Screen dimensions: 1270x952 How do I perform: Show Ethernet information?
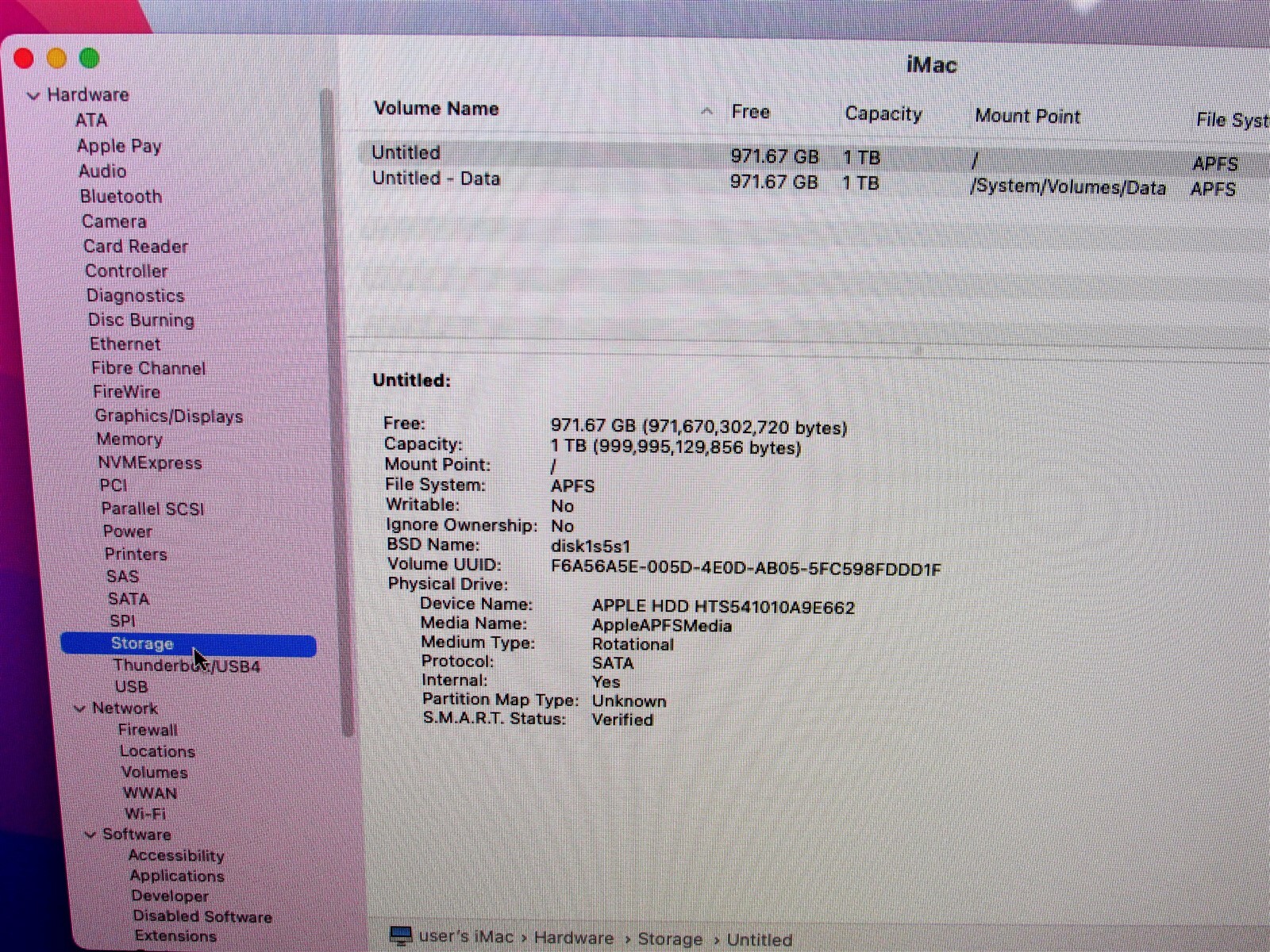point(125,344)
